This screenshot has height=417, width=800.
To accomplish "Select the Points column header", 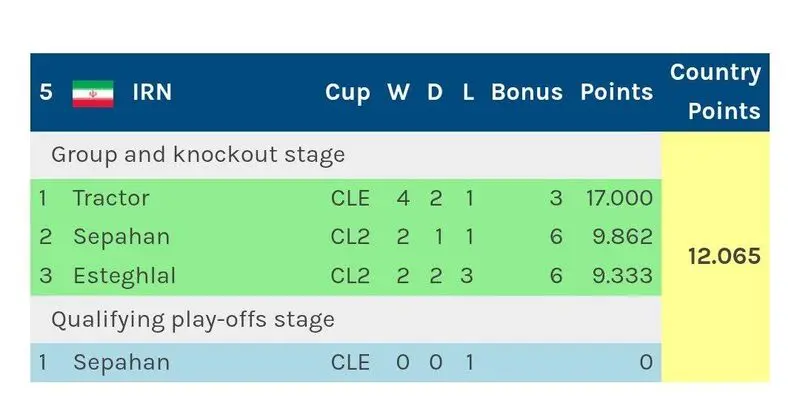I will tap(616, 92).
